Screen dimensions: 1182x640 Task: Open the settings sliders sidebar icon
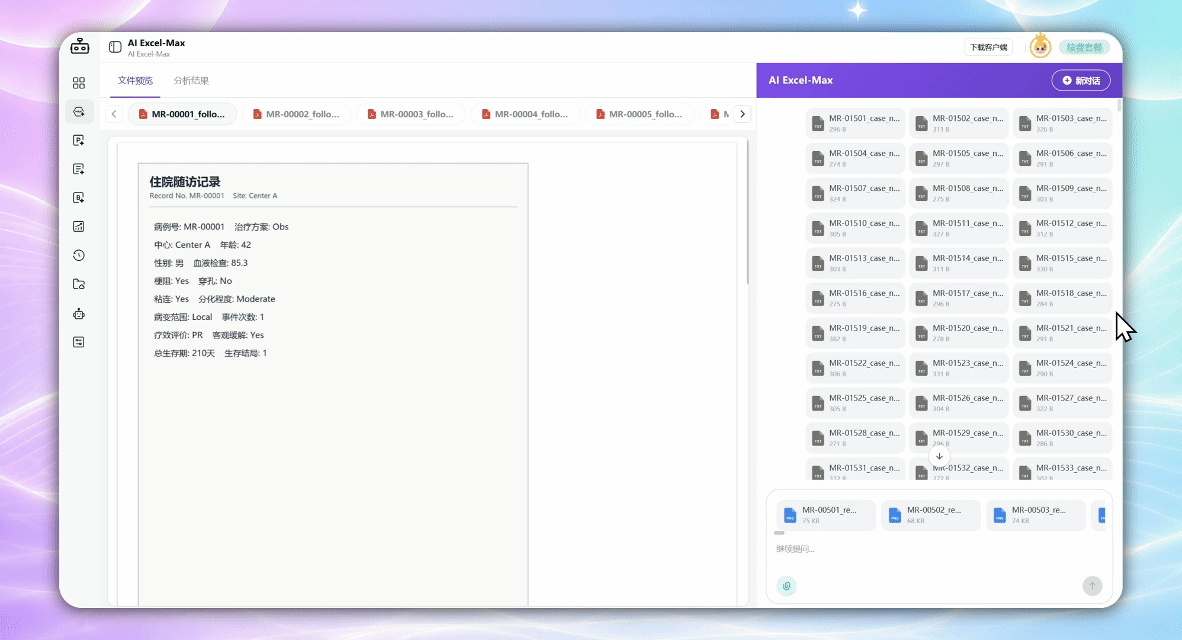78,342
